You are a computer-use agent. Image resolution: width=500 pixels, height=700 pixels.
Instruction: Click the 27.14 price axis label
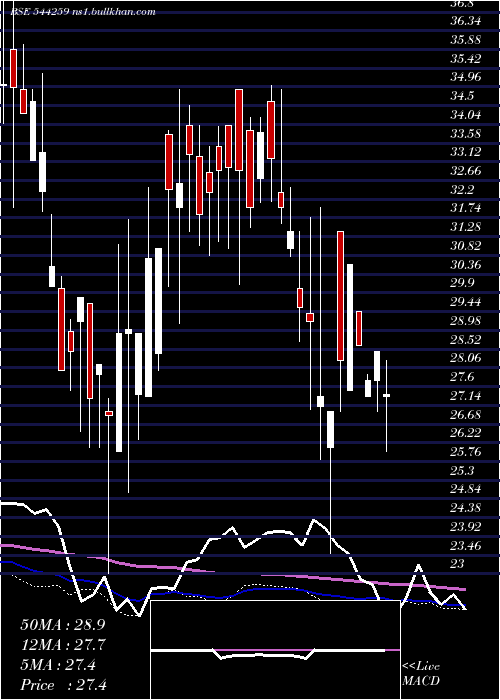coord(466,396)
